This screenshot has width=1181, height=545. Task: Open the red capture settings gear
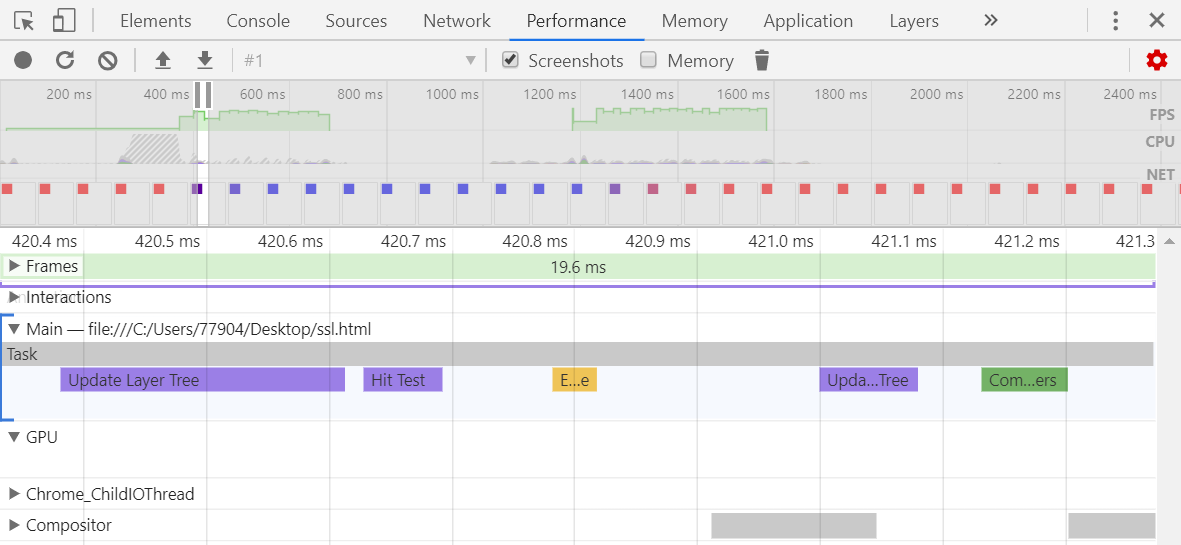coord(1157,61)
